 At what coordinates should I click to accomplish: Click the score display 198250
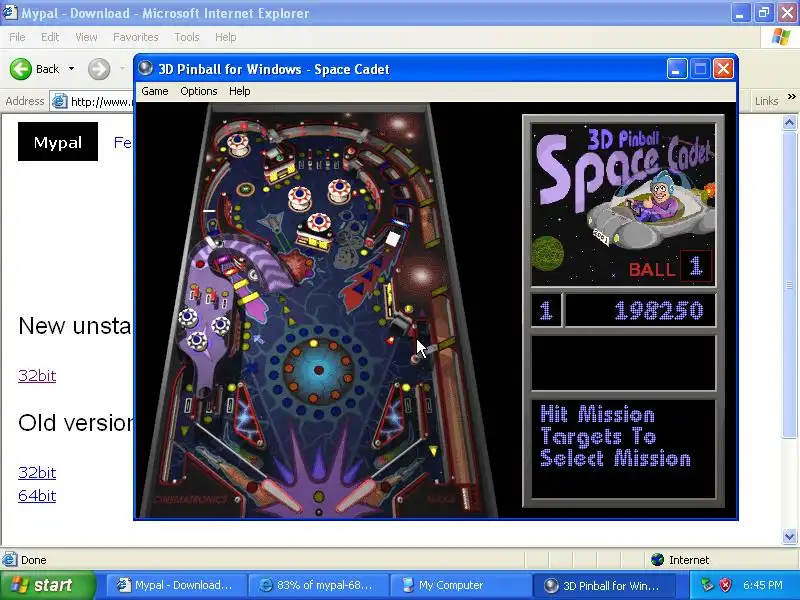[658, 310]
